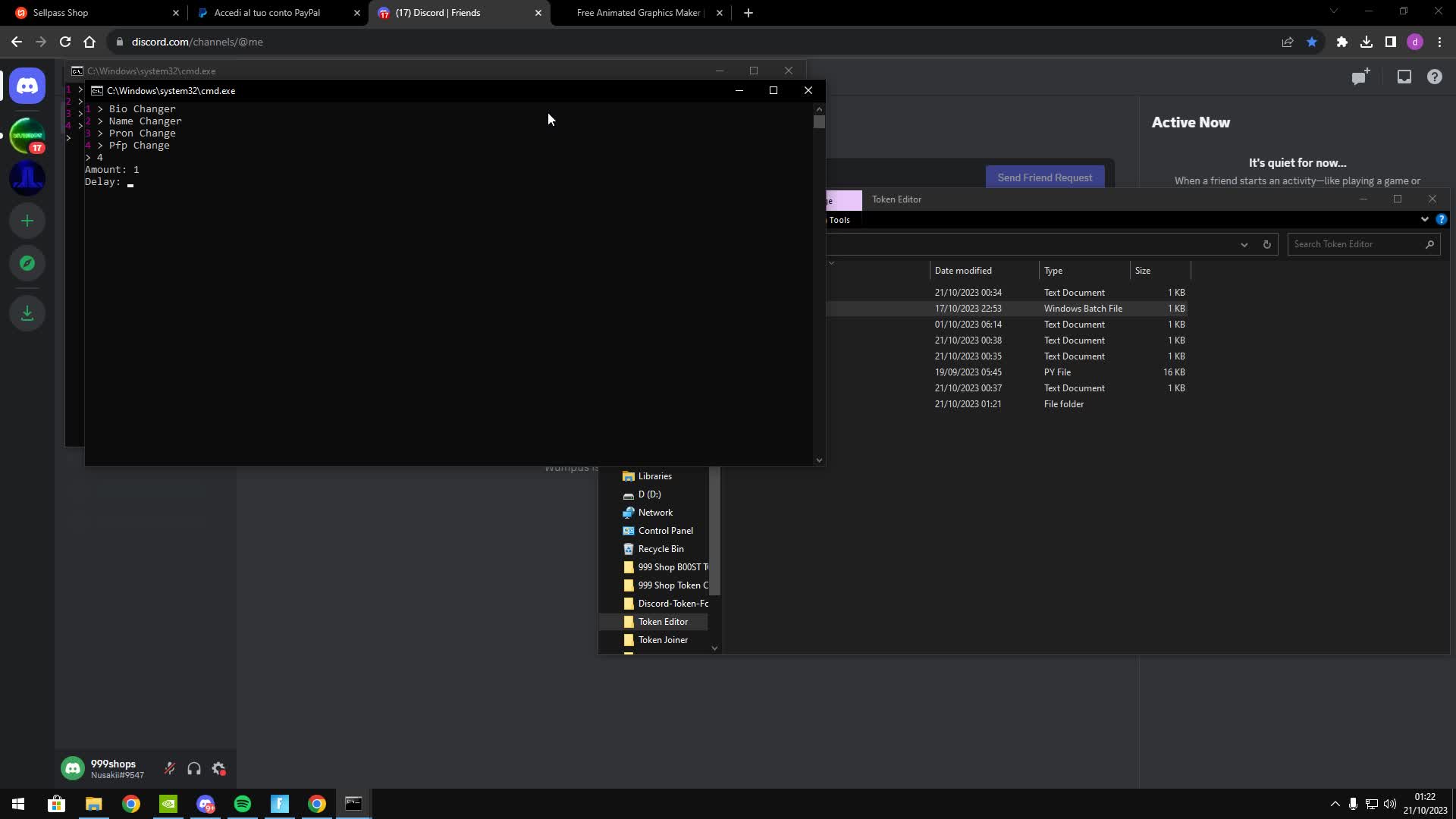Toggle the bookmark star in the address bar
Image resolution: width=1456 pixels, height=819 pixels.
(1312, 42)
